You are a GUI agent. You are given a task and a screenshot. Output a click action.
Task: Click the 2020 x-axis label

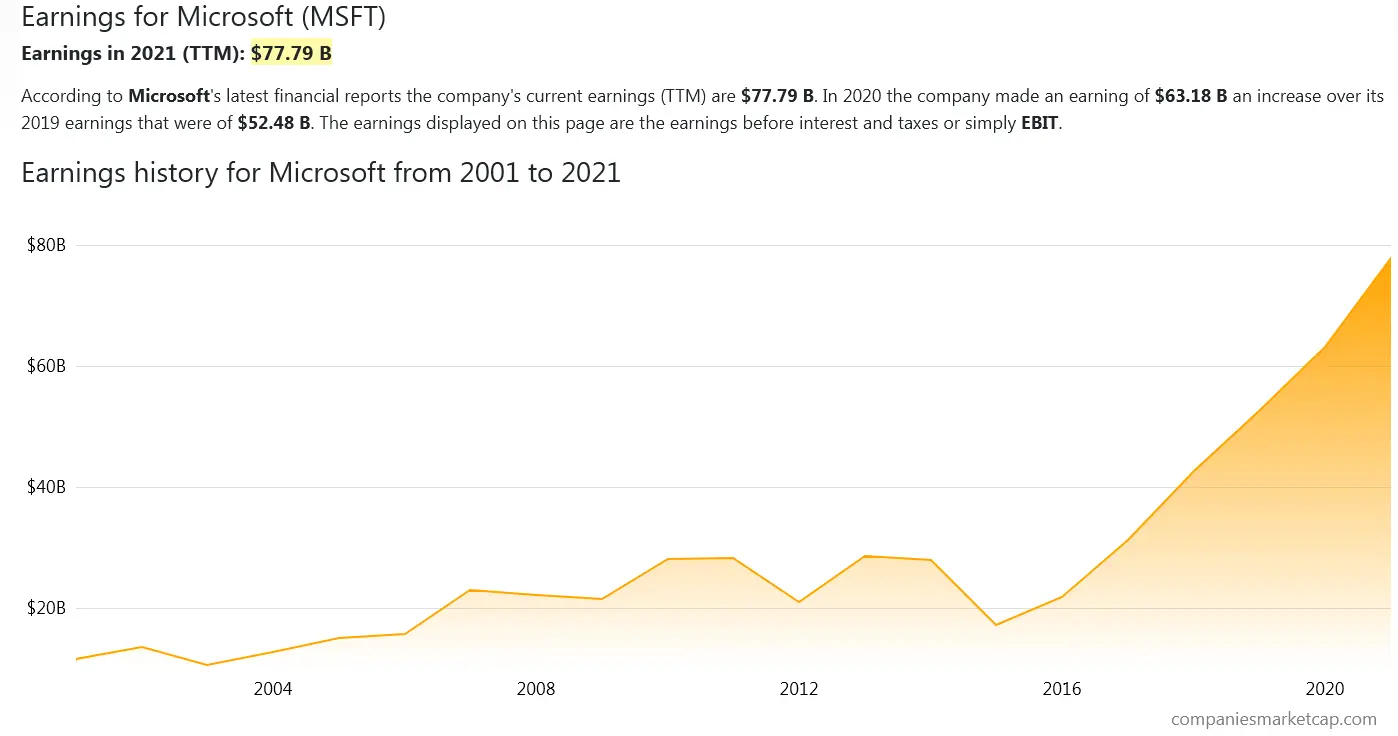[1325, 689]
